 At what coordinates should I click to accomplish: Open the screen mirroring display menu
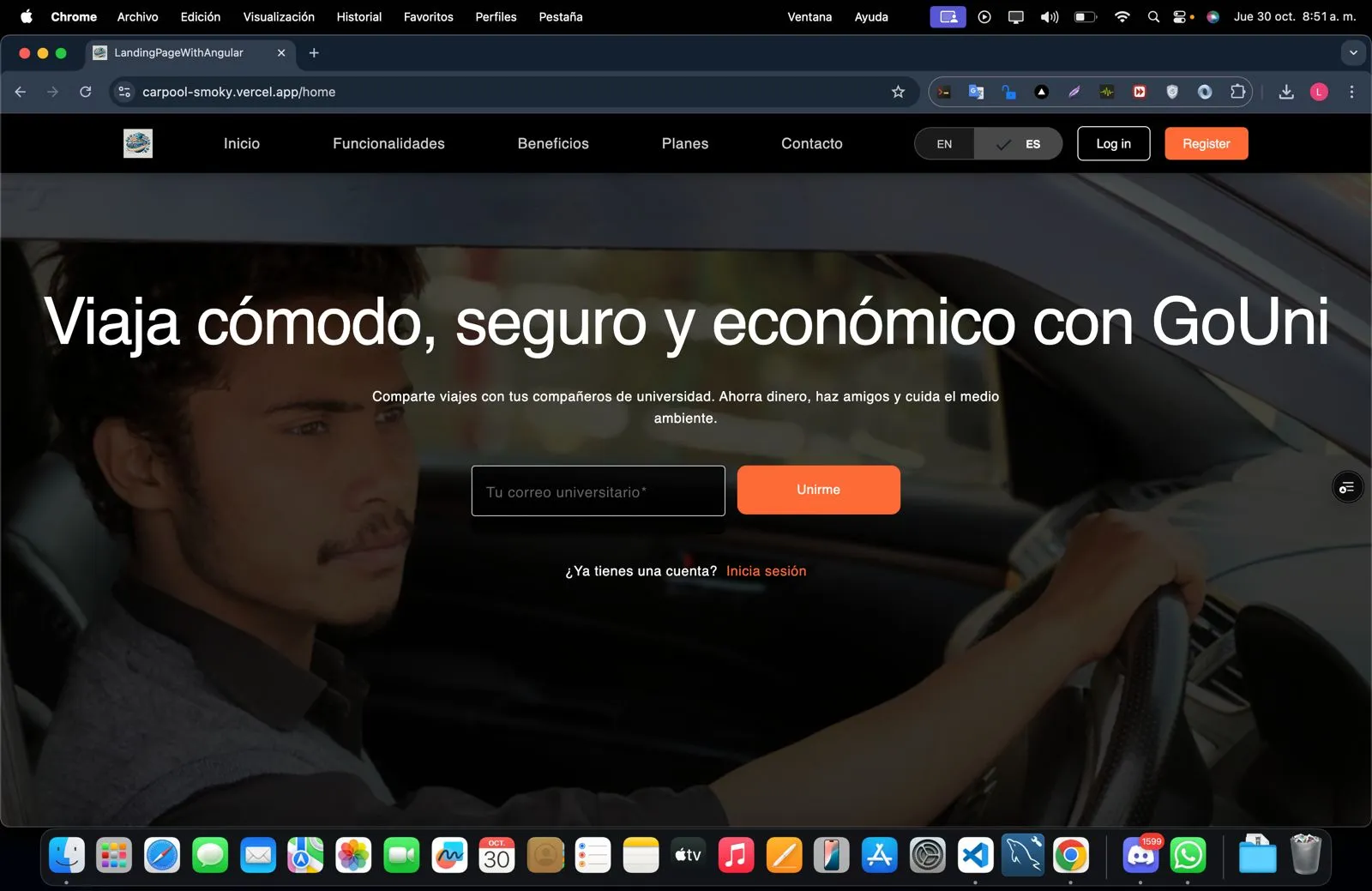[1016, 16]
